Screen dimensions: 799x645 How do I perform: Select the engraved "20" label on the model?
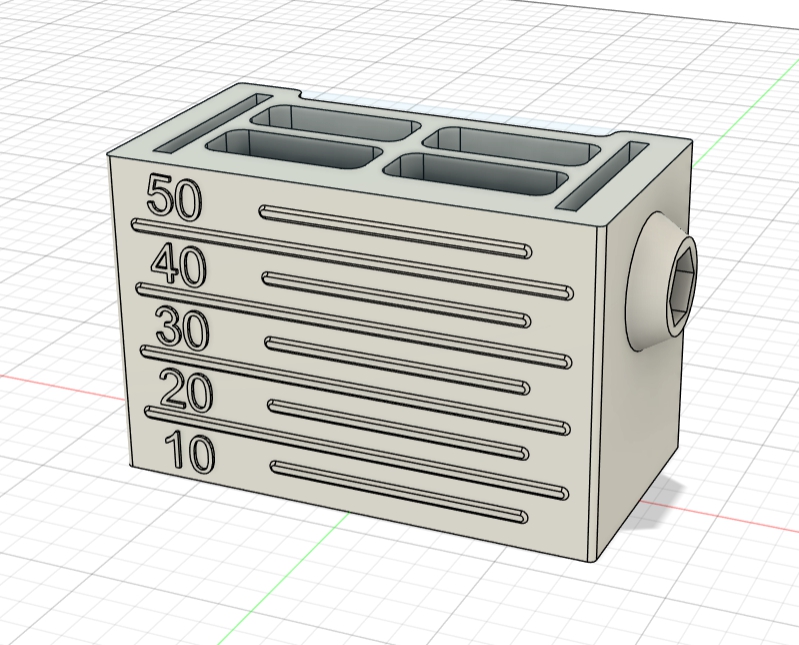click(x=185, y=390)
